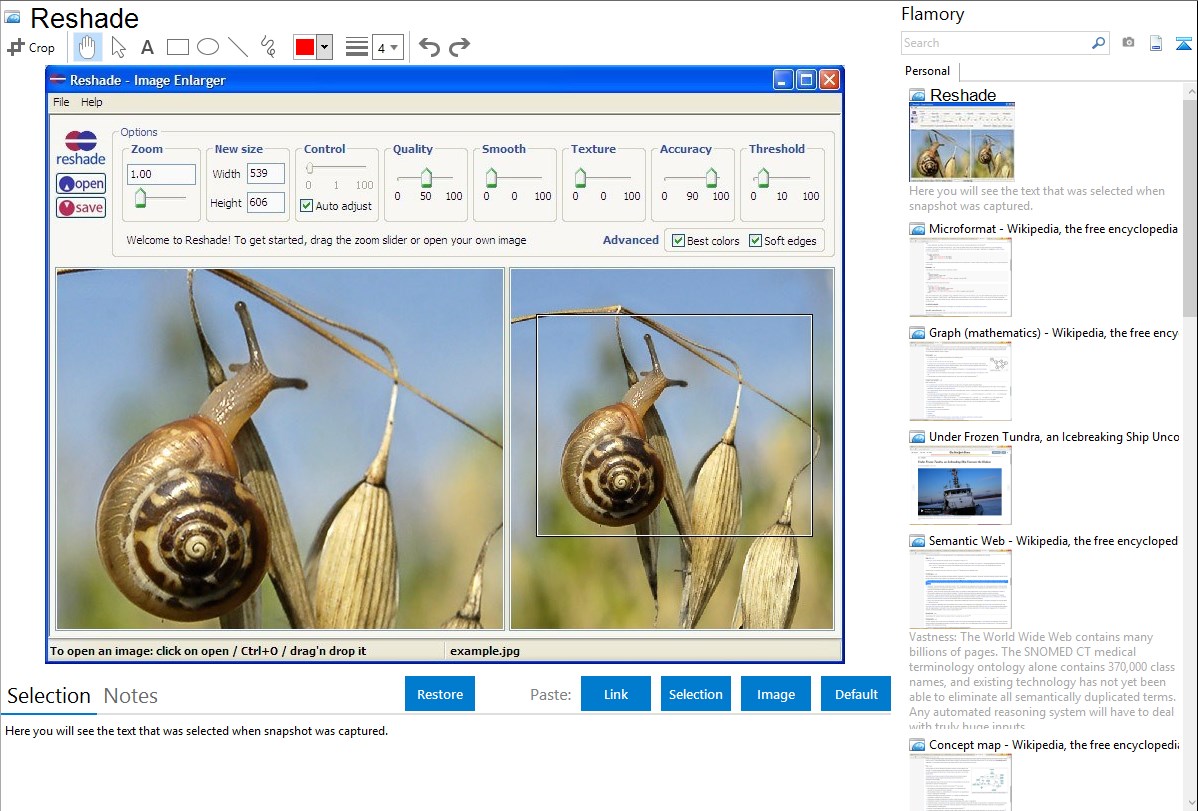Click the selection box in right preview
This screenshot has width=1198, height=811.
pyautogui.click(x=674, y=425)
